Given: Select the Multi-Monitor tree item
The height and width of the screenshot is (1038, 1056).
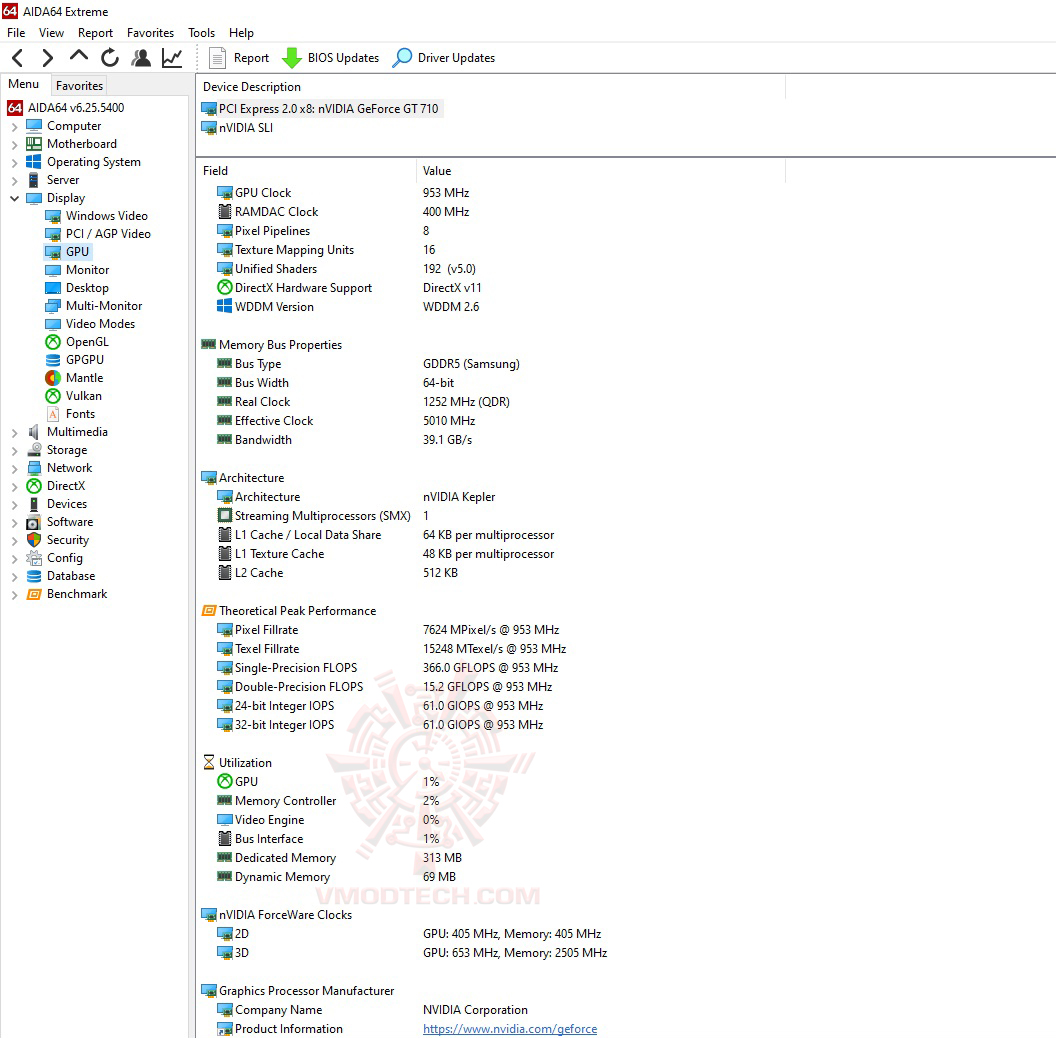Looking at the screenshot, I should pos(94,306).
